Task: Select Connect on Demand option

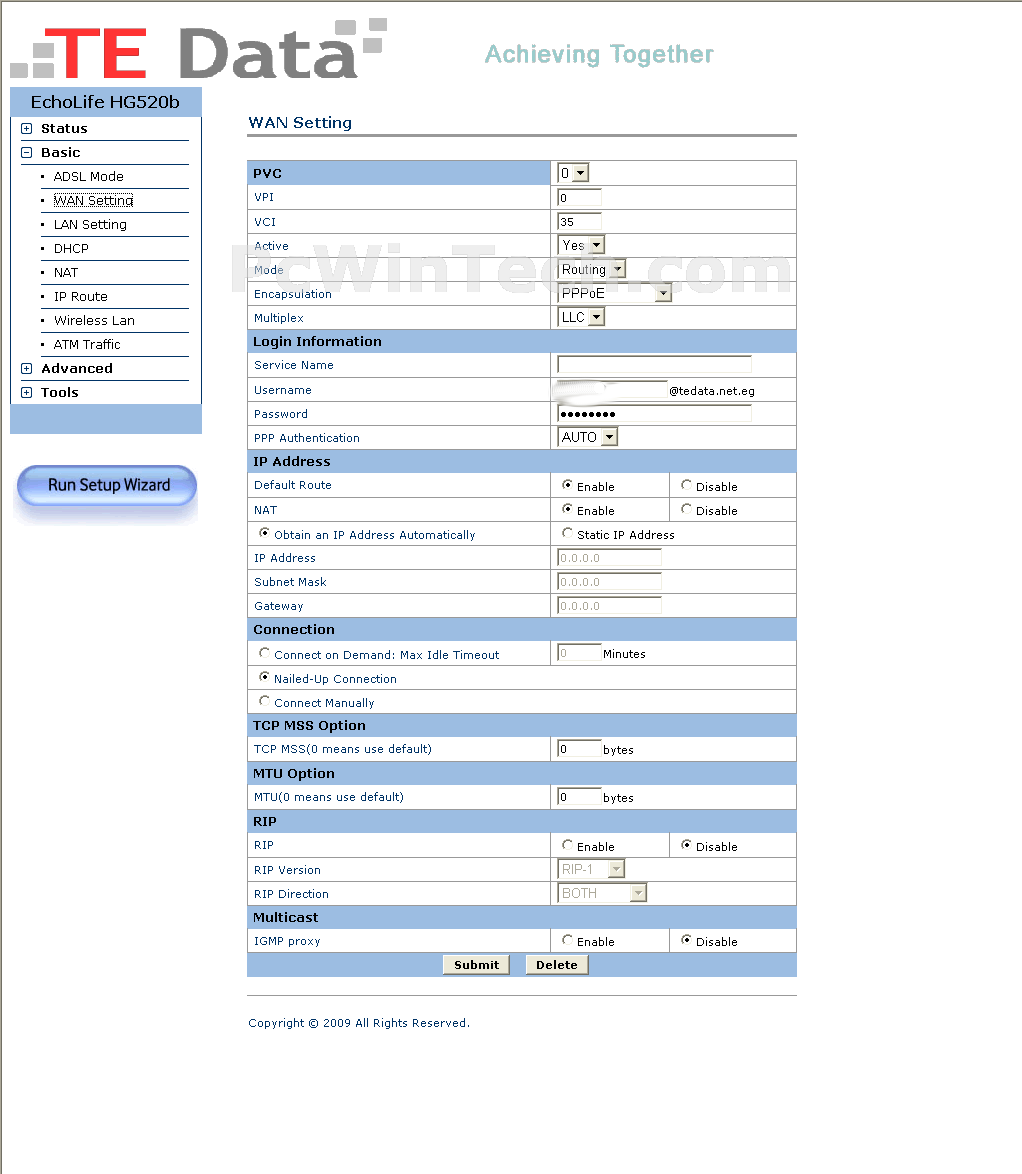Action: [264, 653]
